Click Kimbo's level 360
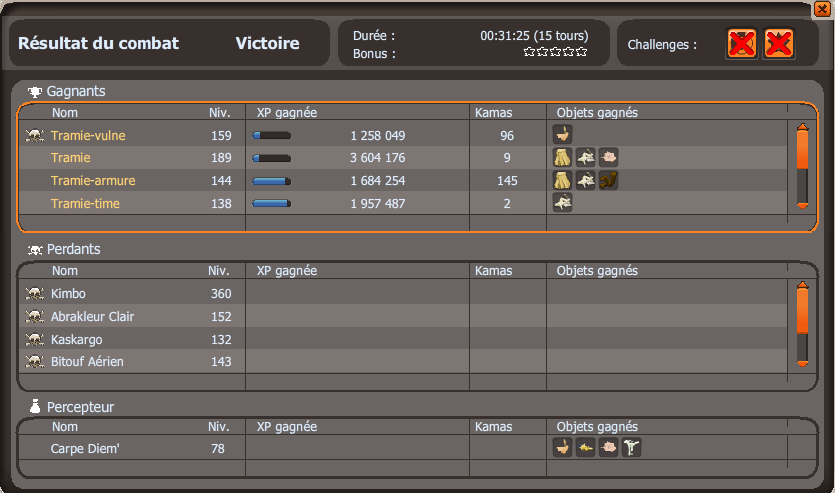 tap(221, 294)
